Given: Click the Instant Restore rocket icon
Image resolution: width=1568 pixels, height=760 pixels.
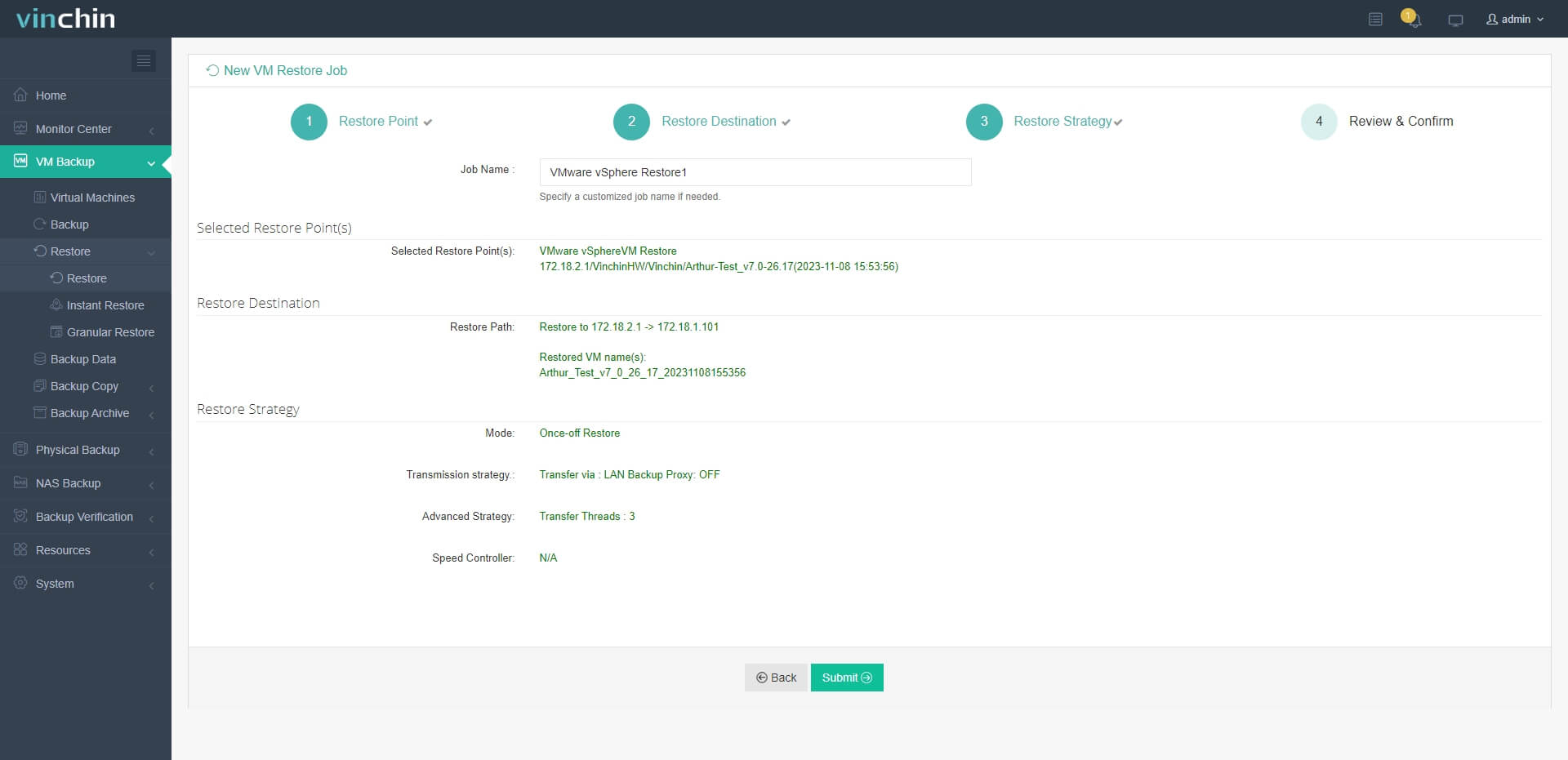Looking at the screenshot, I should tap(56, 304).
